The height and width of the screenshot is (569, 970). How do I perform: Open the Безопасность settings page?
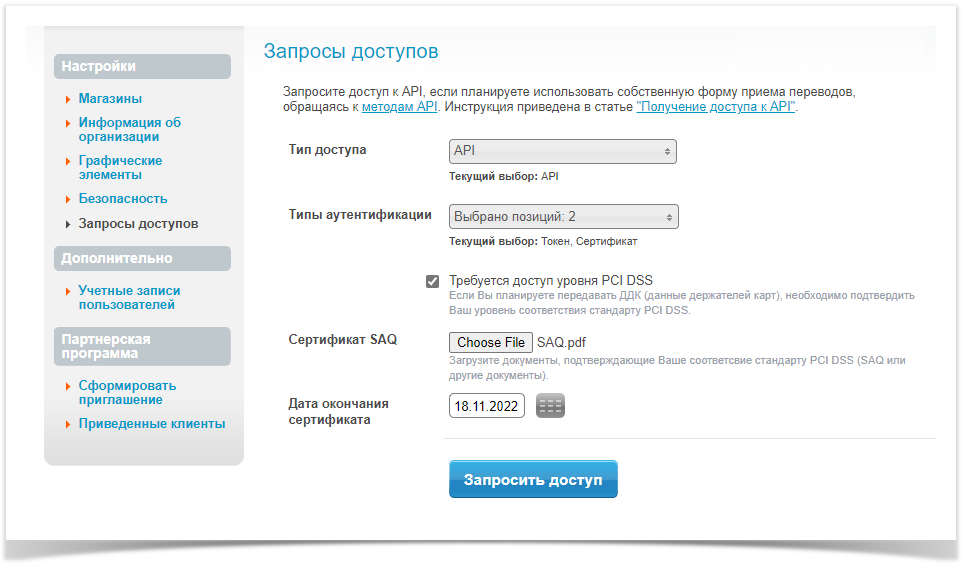pos(123,199)
